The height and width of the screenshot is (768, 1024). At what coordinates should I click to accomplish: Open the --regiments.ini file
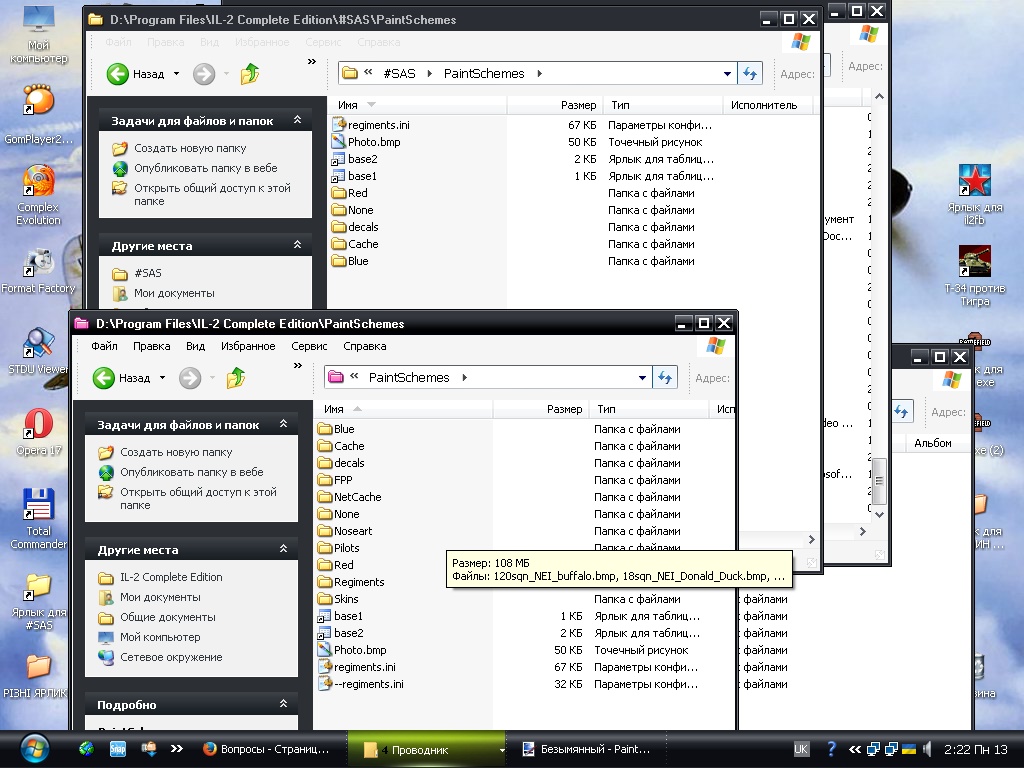tap(368, 684)
